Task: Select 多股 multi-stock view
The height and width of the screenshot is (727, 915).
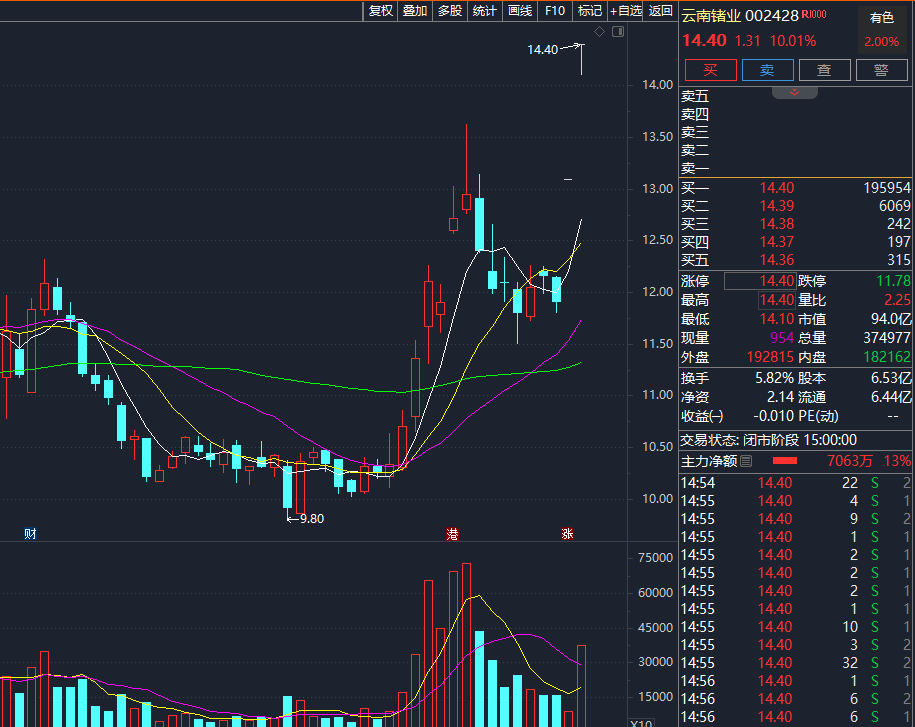Action: 450,11
